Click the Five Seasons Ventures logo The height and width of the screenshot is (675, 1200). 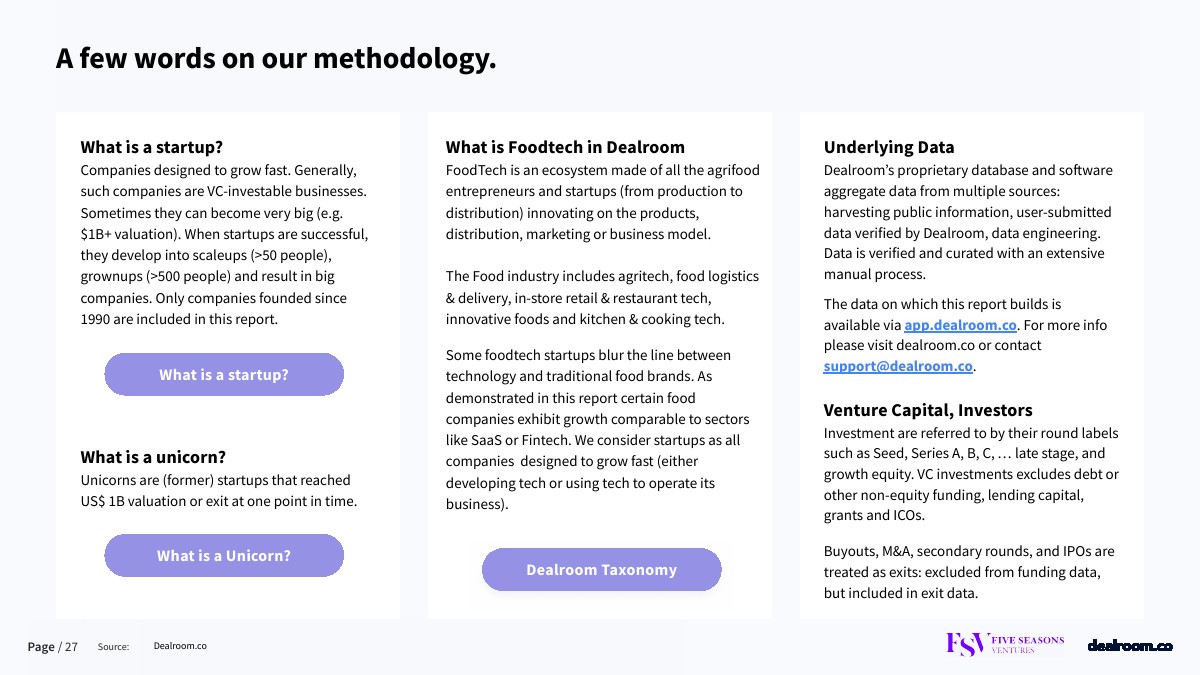tap(1005, 645)
